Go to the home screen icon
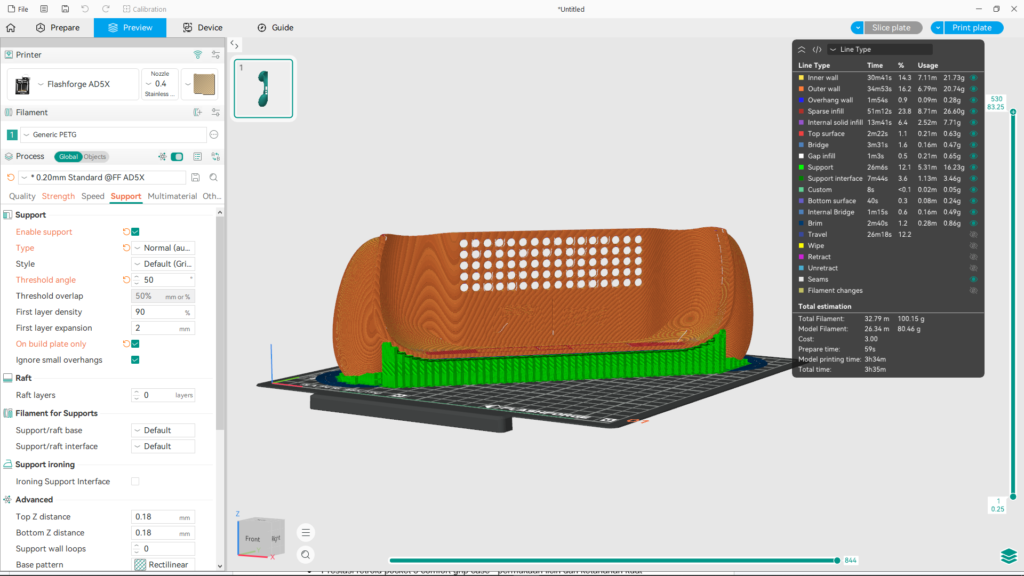The width and height of the screenshot is (1024, 576). point(10,27)
